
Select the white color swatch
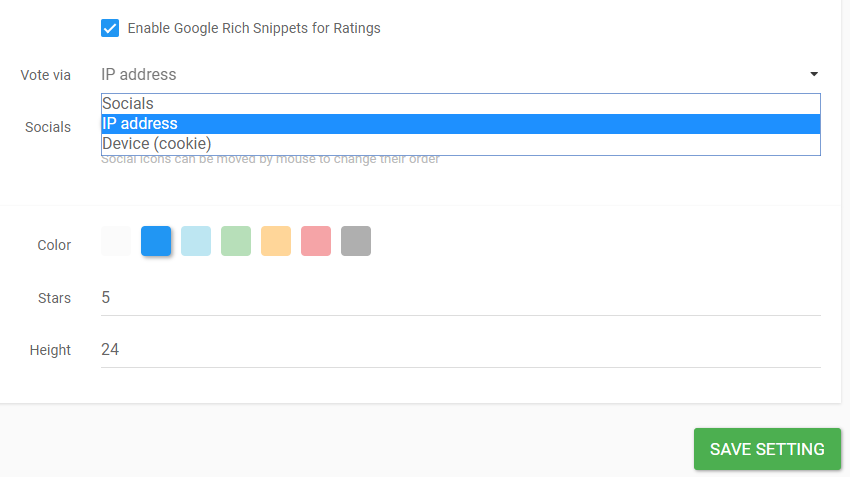pos(116,241)
